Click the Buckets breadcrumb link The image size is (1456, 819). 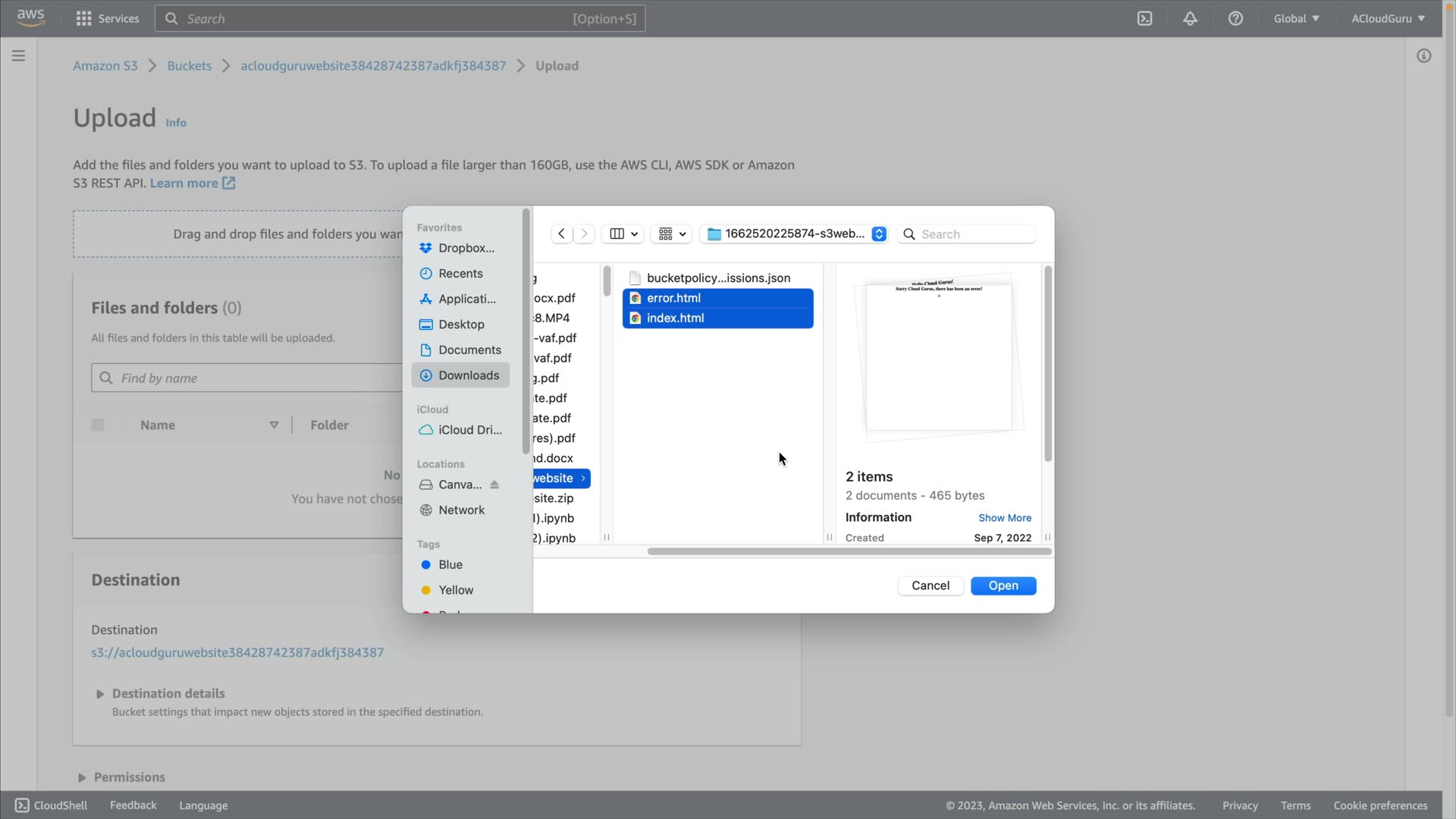pos(189,66)
